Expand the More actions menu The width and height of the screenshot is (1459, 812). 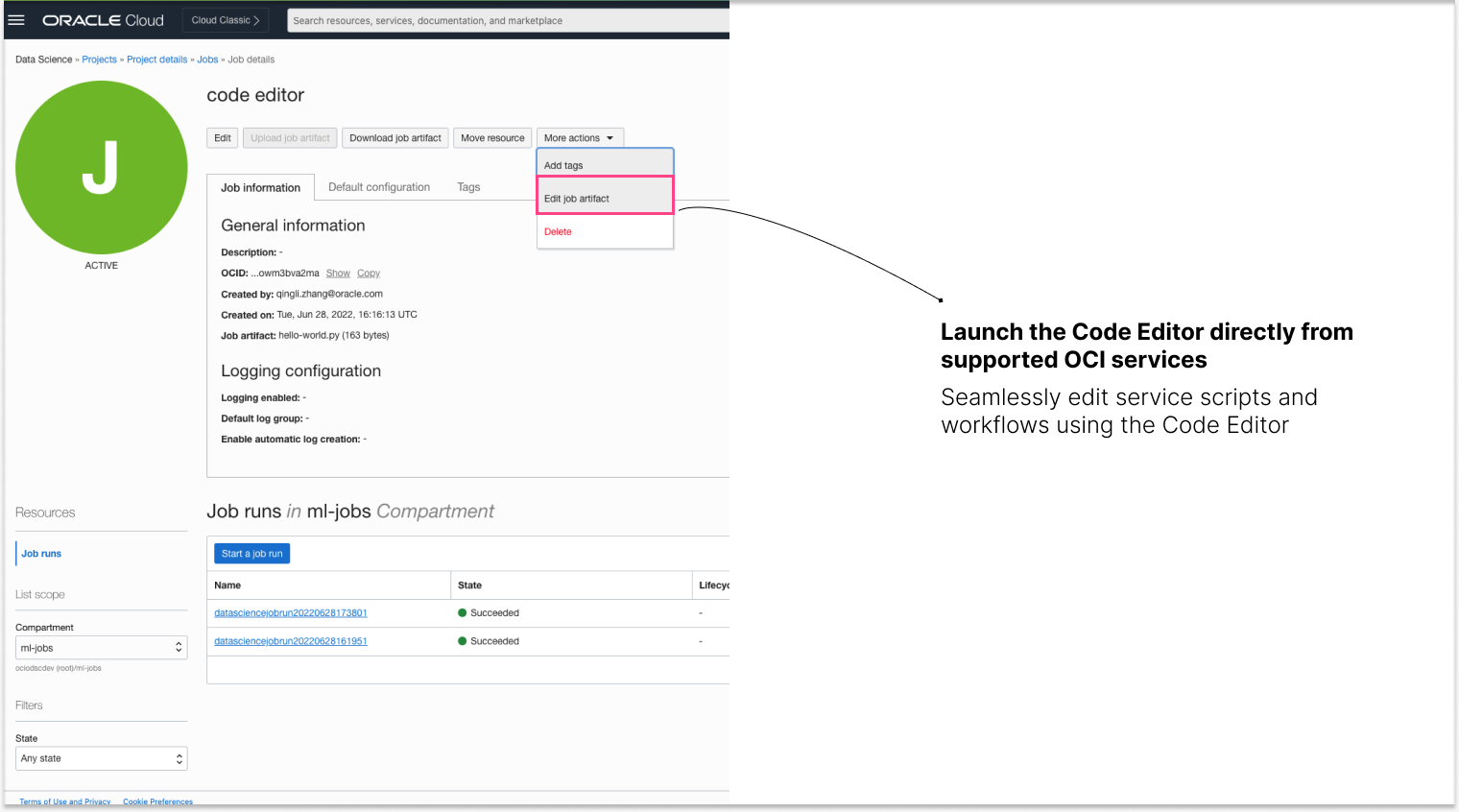point(580,137)
